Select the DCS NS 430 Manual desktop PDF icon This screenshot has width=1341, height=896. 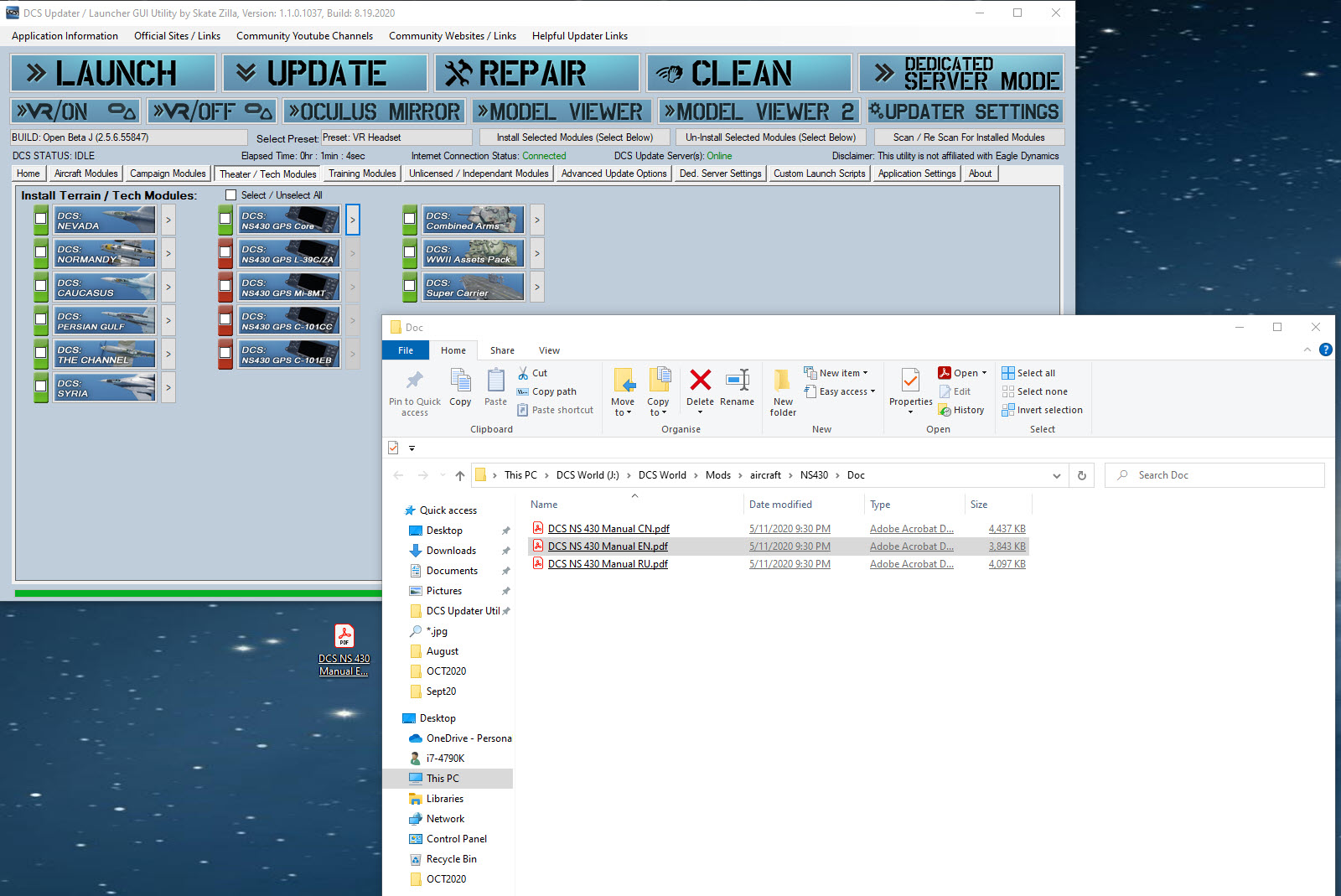(x=344, y=650)
